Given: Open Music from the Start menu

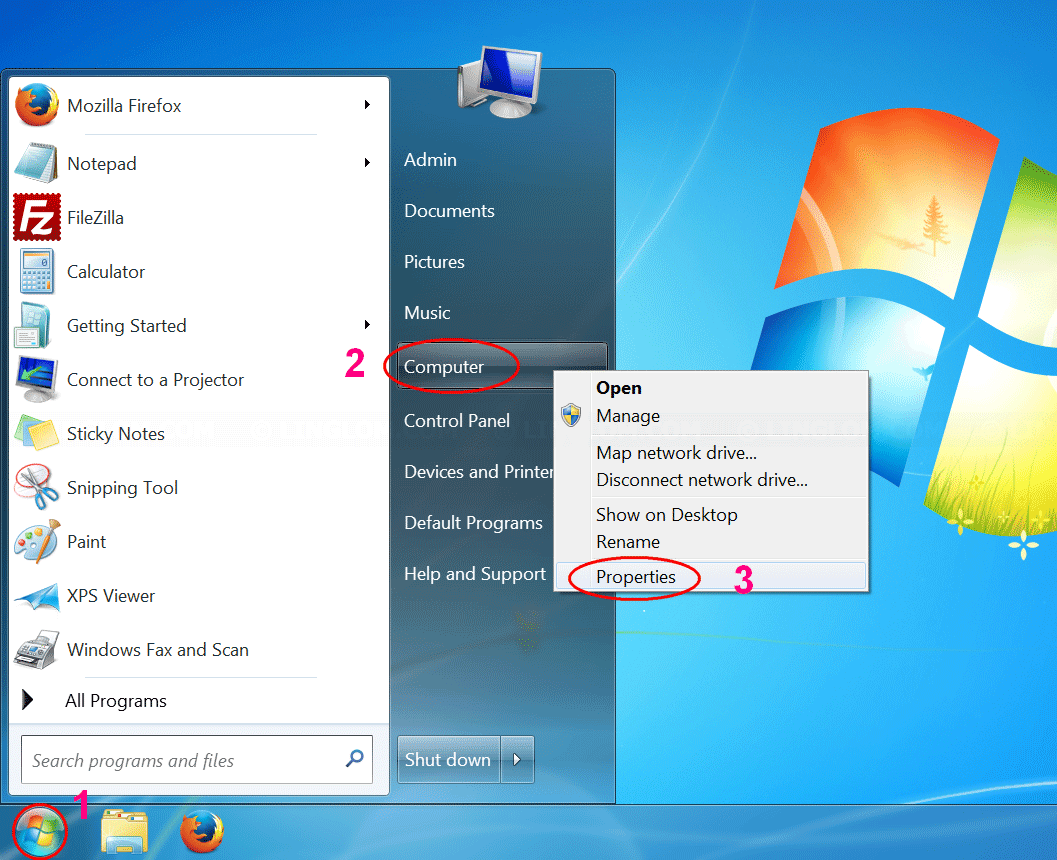Looking at the screenshot, I should pyautogui.click(x=427, y=313).
